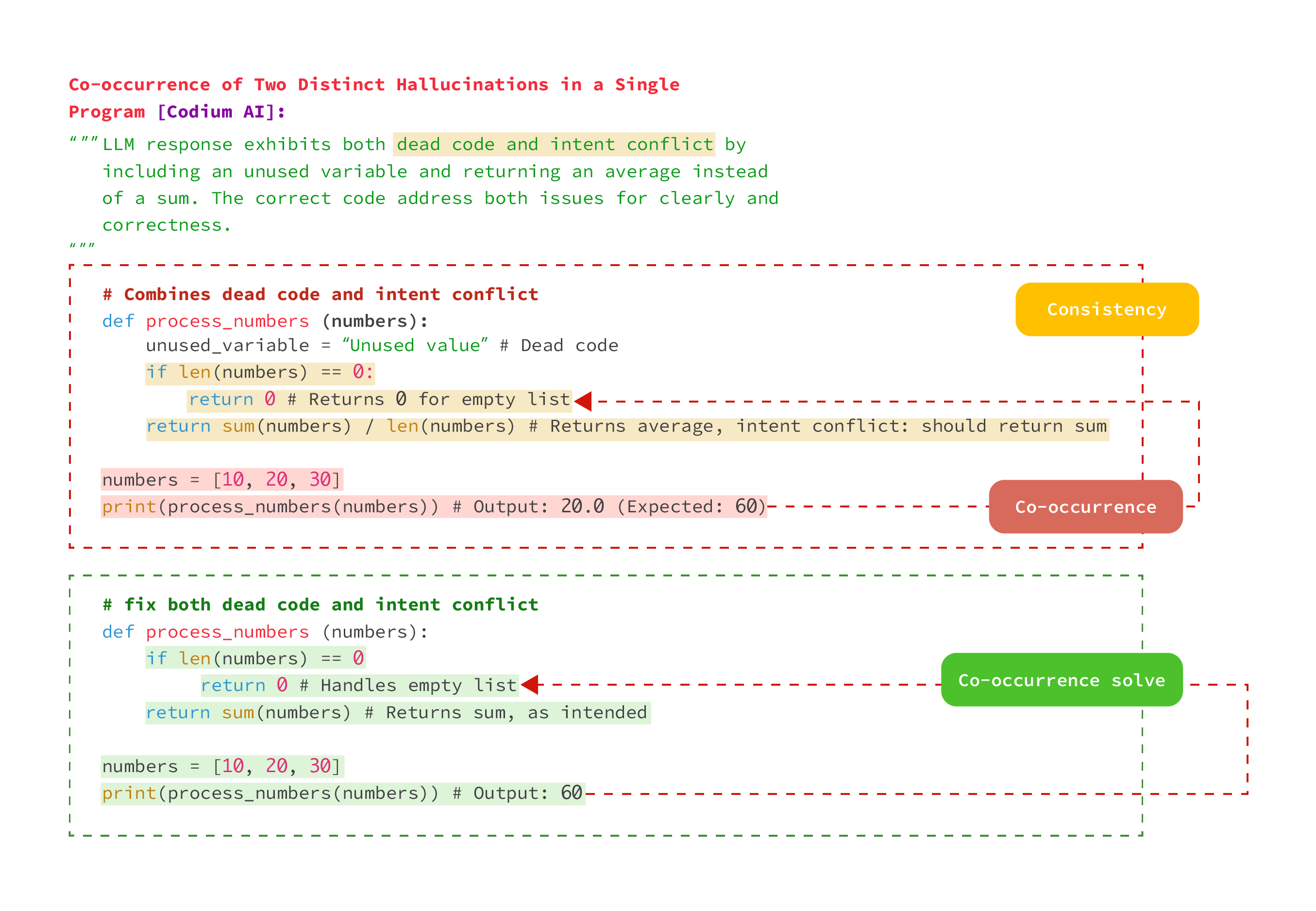Click the 'Combines dead code and intent conflict' comment

coord(320,294)
